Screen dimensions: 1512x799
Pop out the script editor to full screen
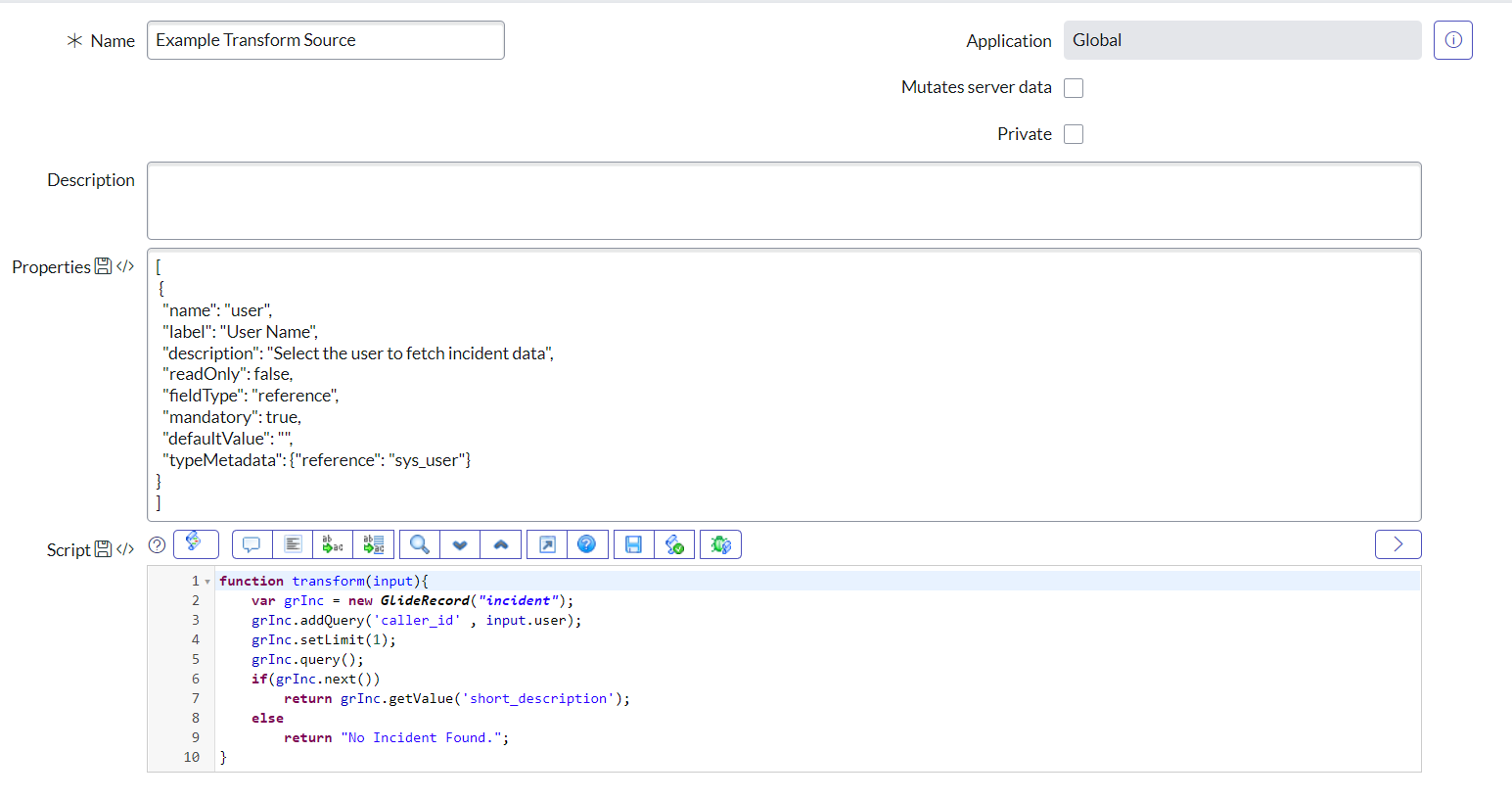tap(546, 544)
